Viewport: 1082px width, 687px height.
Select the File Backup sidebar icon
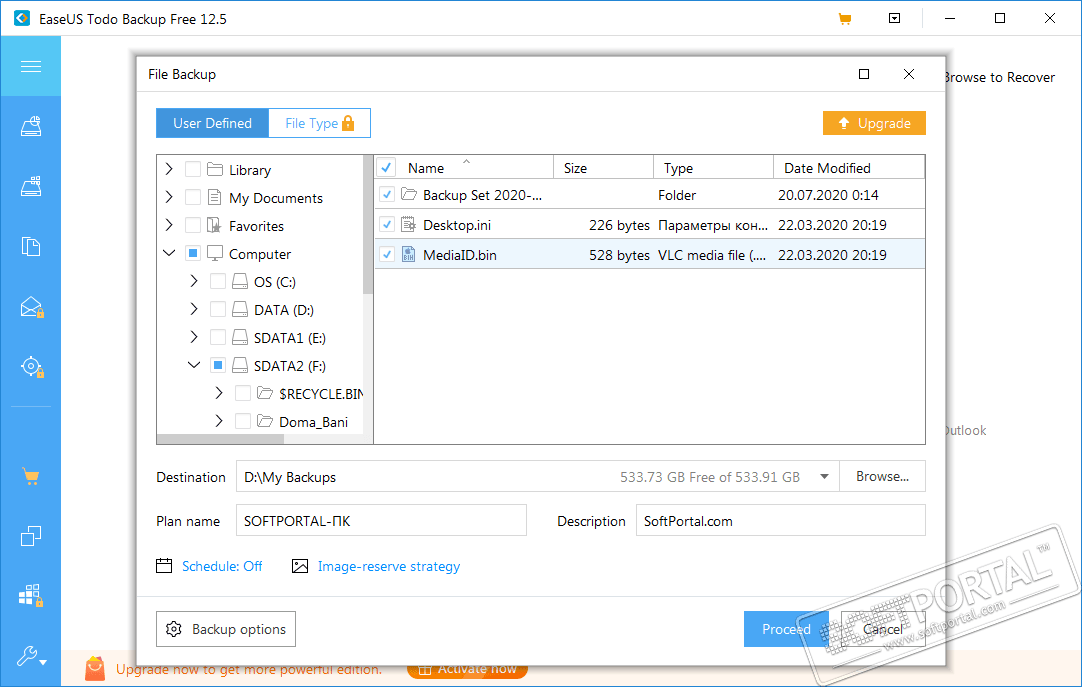point(31,246)
